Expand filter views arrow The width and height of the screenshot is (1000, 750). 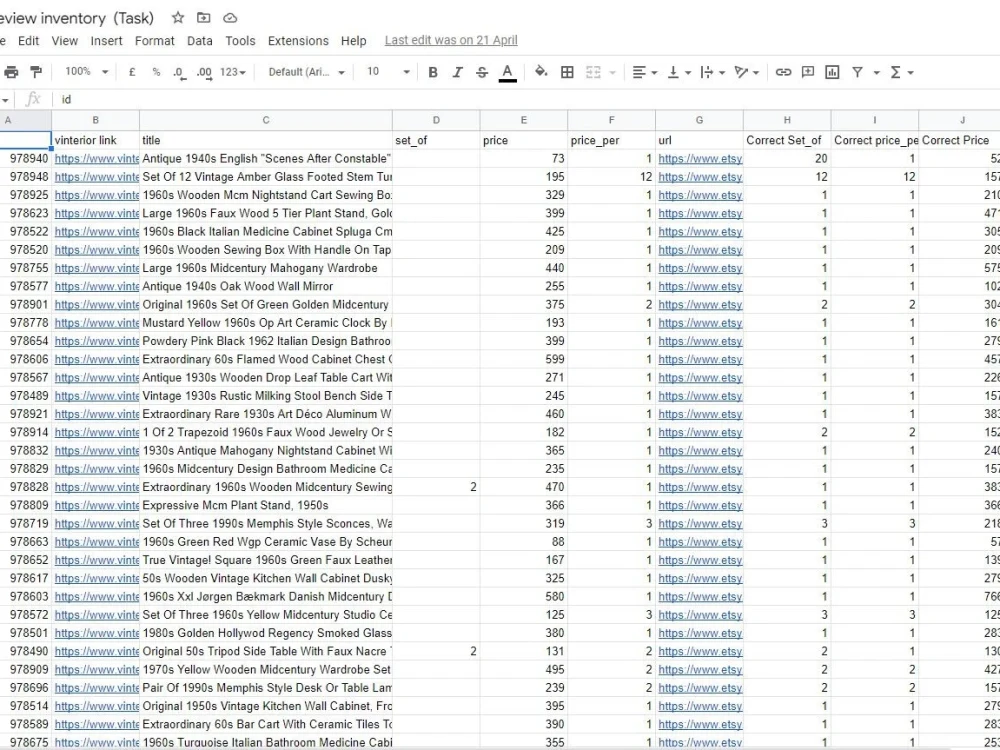[x=876, y=73]
